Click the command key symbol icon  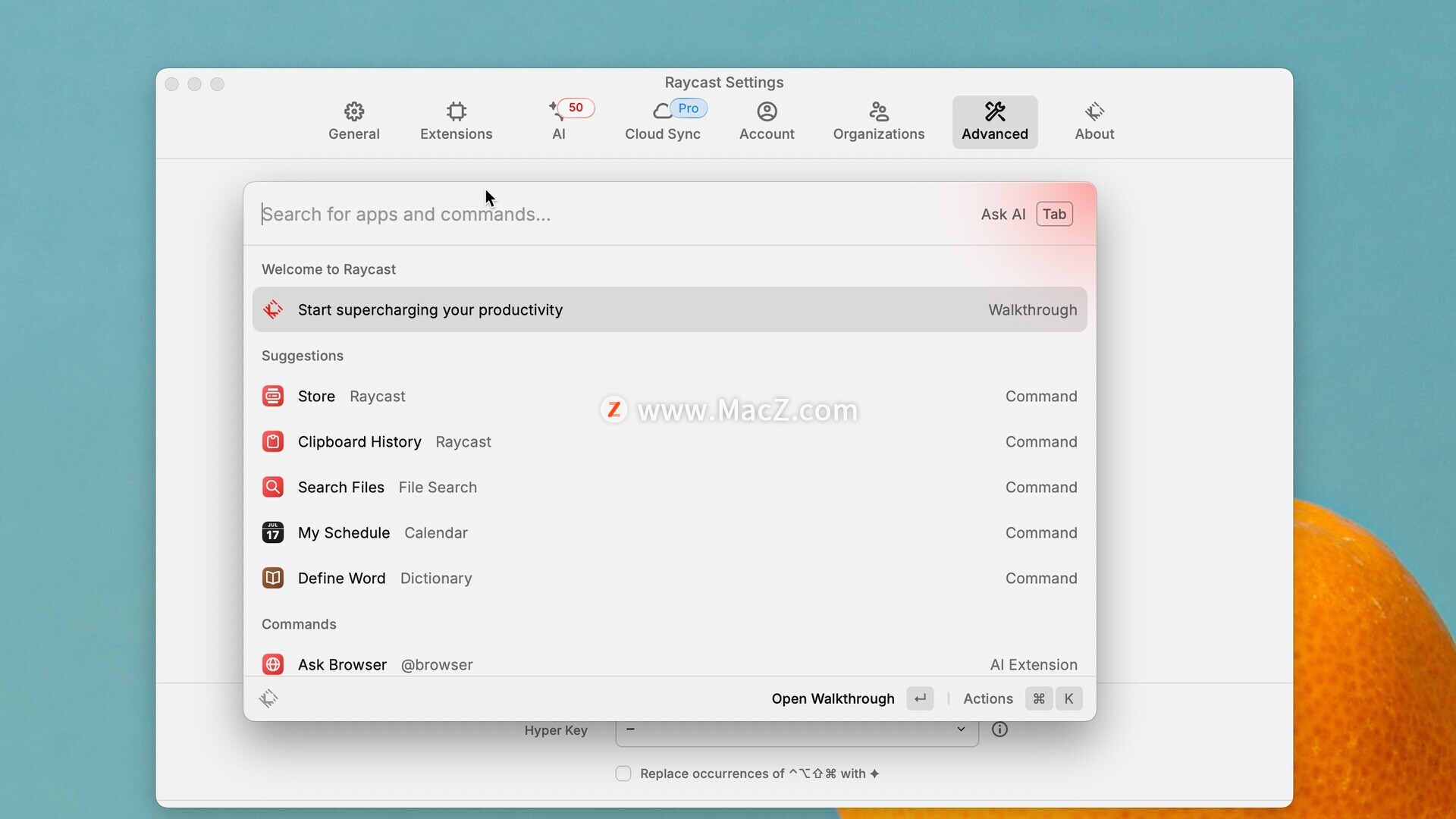pyautogui.click(x=1039, y=698)
